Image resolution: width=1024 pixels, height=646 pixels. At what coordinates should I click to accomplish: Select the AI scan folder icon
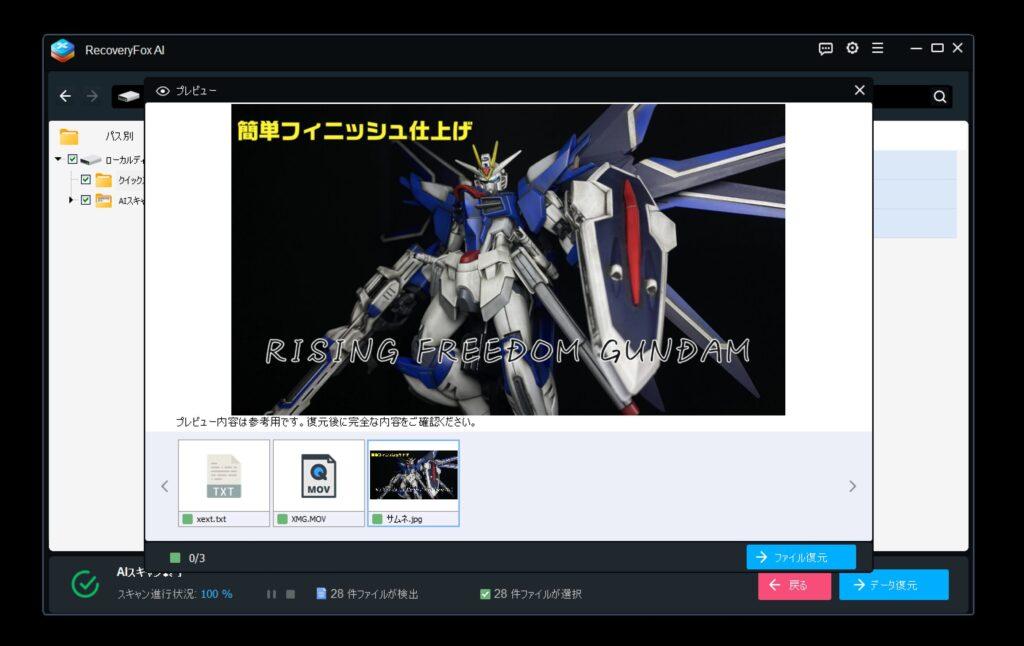103,200
